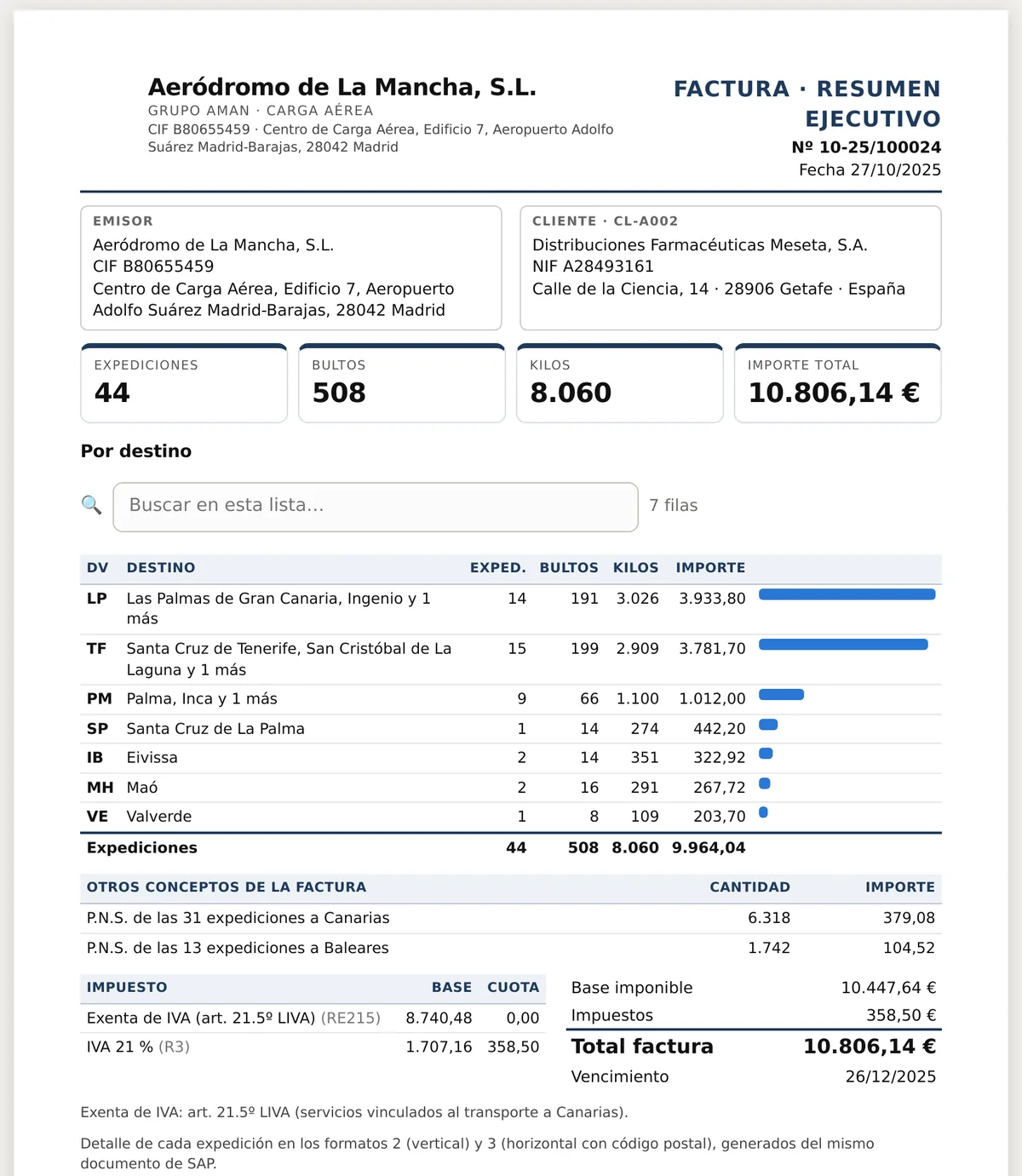1022x1176 pixels.
Task: Select the Valverde destination row
Action: [x=511, y=817]
